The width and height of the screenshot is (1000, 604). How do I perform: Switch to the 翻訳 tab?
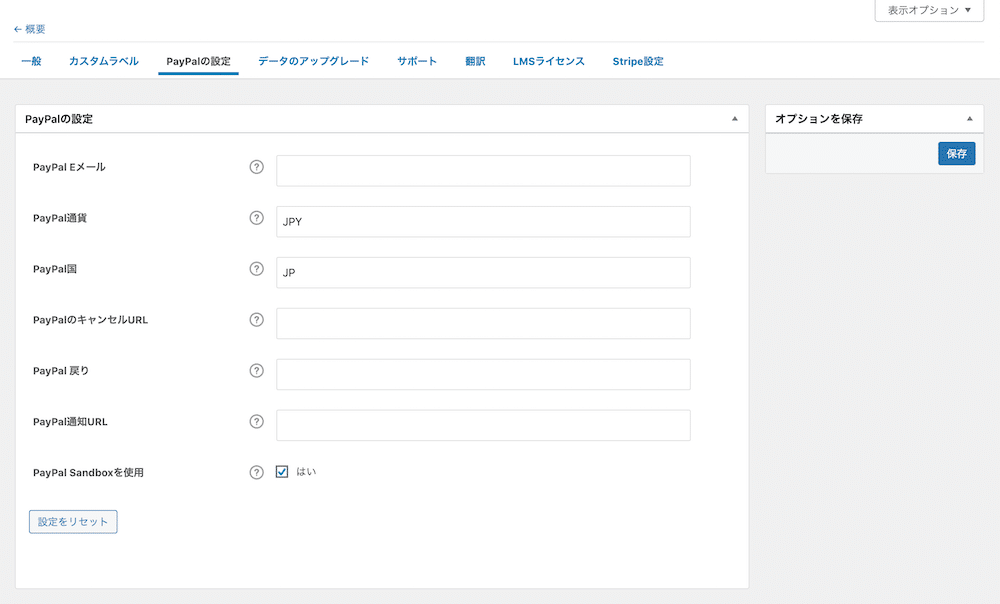tap(475, 61)
